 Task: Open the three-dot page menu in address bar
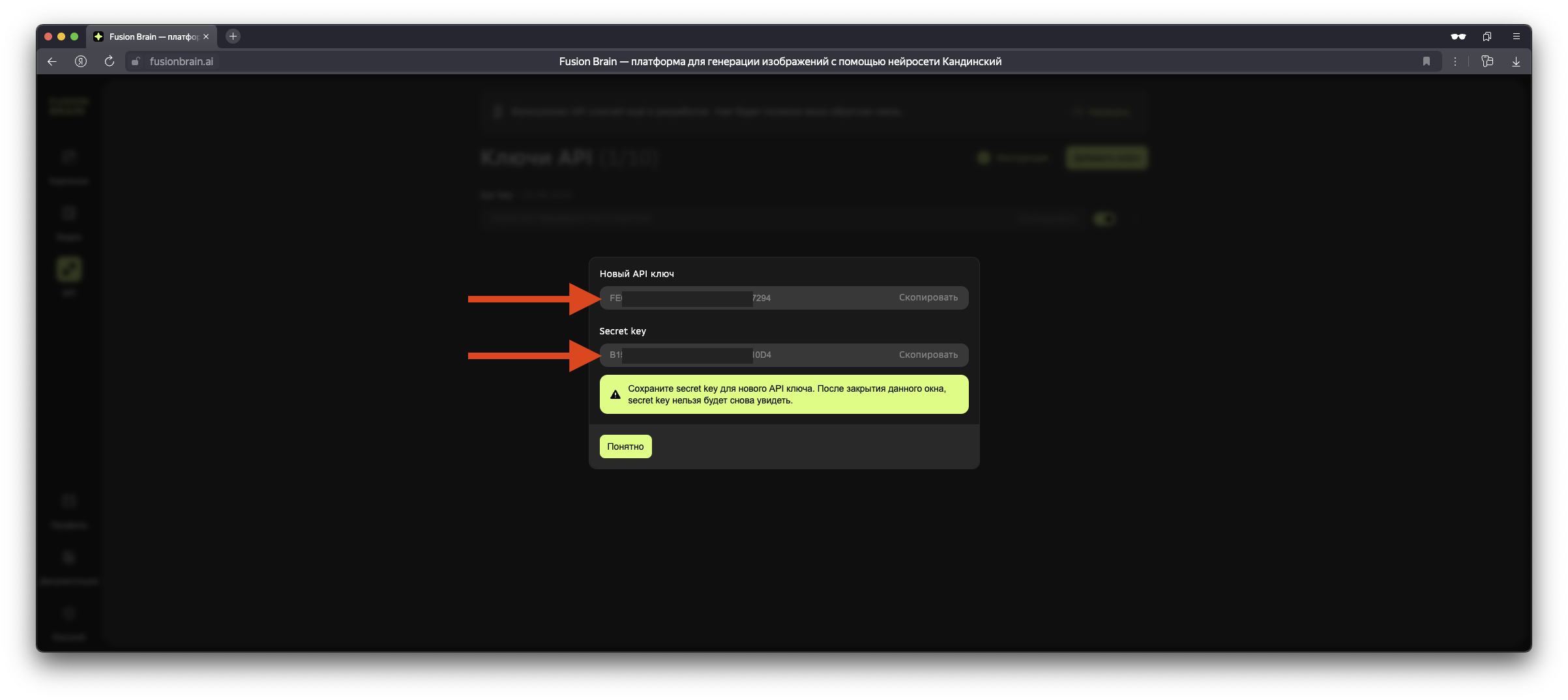click(1455, 61)
